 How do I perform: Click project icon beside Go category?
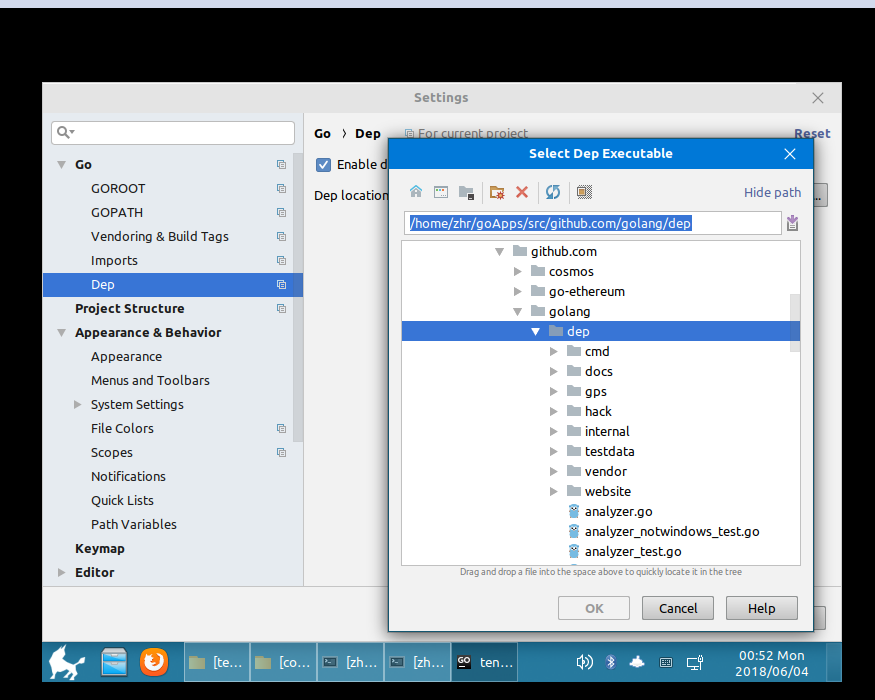click(x=281, y=165)
